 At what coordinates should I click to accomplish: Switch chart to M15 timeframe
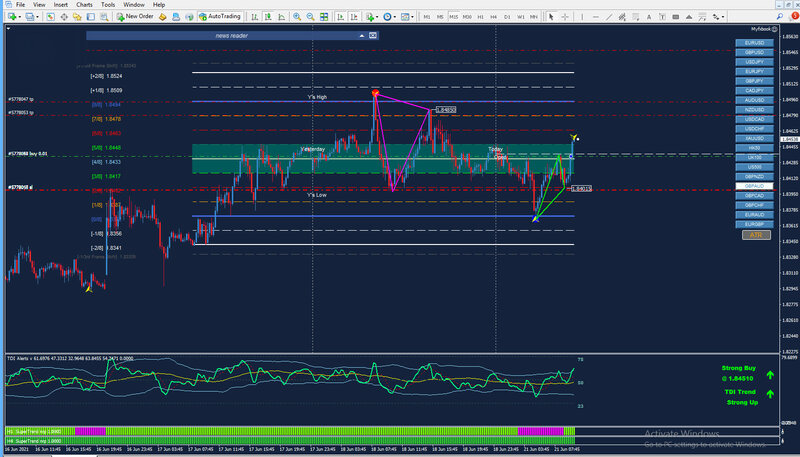pyautogui.click(x=454, y=17)
